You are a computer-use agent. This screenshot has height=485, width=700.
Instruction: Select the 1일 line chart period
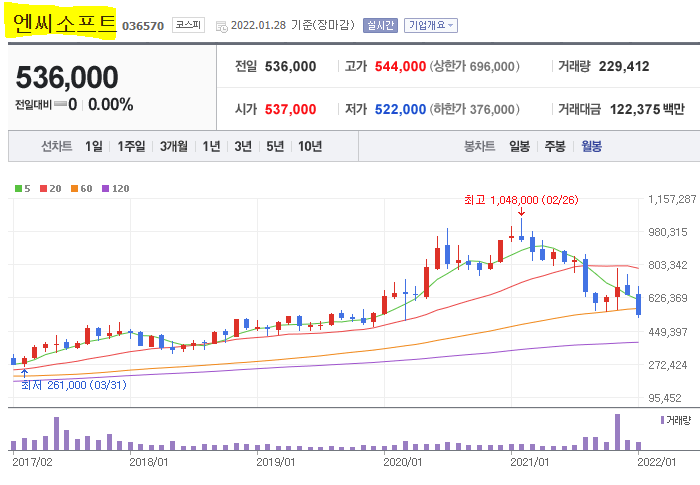point(94,146)
